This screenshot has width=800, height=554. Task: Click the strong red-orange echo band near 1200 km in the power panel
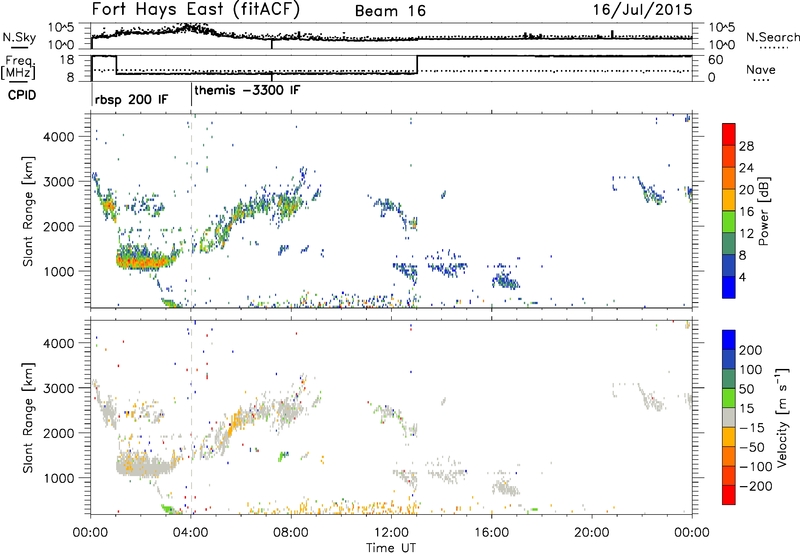pyautogui.click(x=143, y=262)
